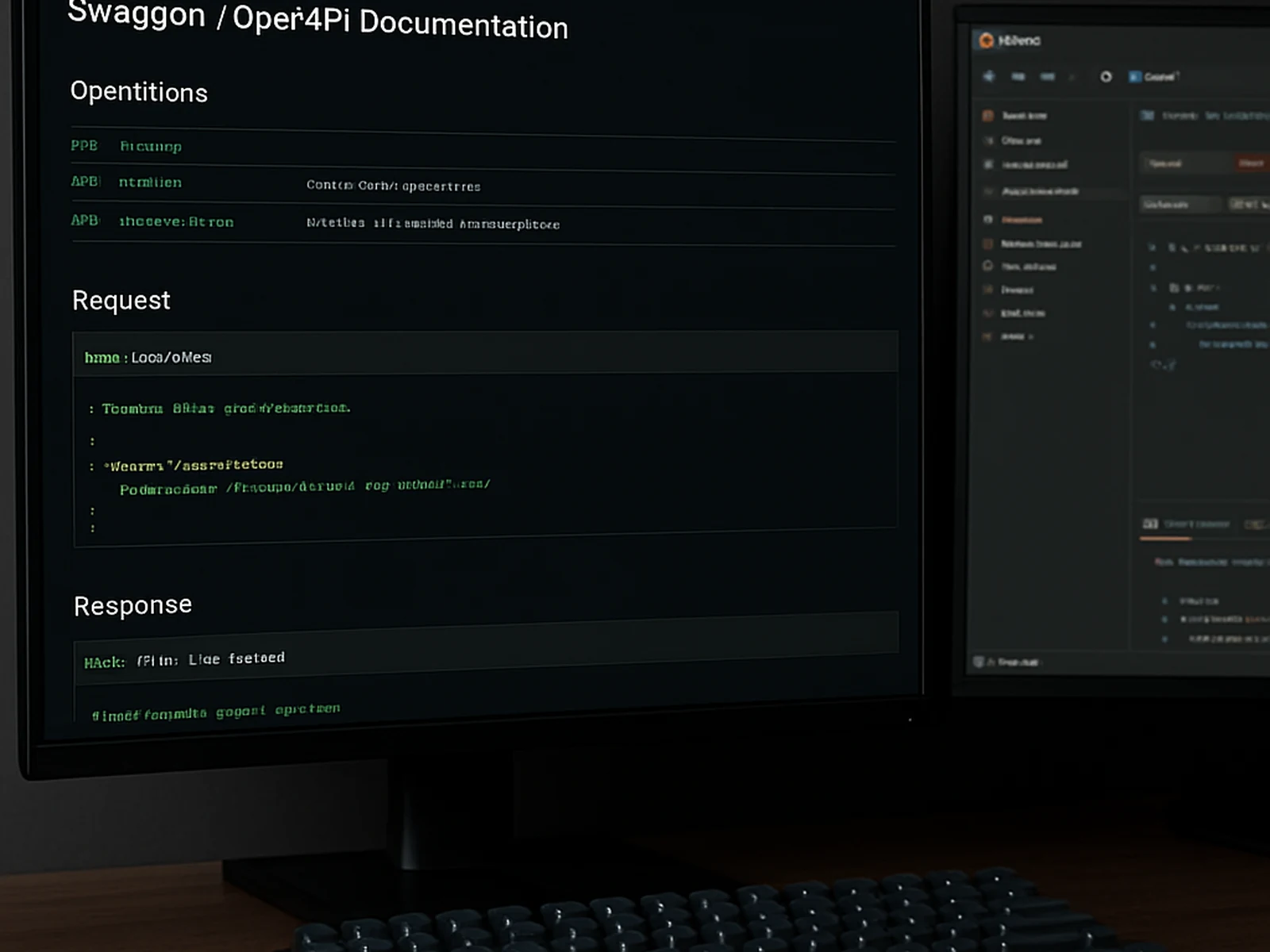Click the circular icon in left sidebar
The image size is (1270, 952).
pyautogui.click(x=987, y=266)
